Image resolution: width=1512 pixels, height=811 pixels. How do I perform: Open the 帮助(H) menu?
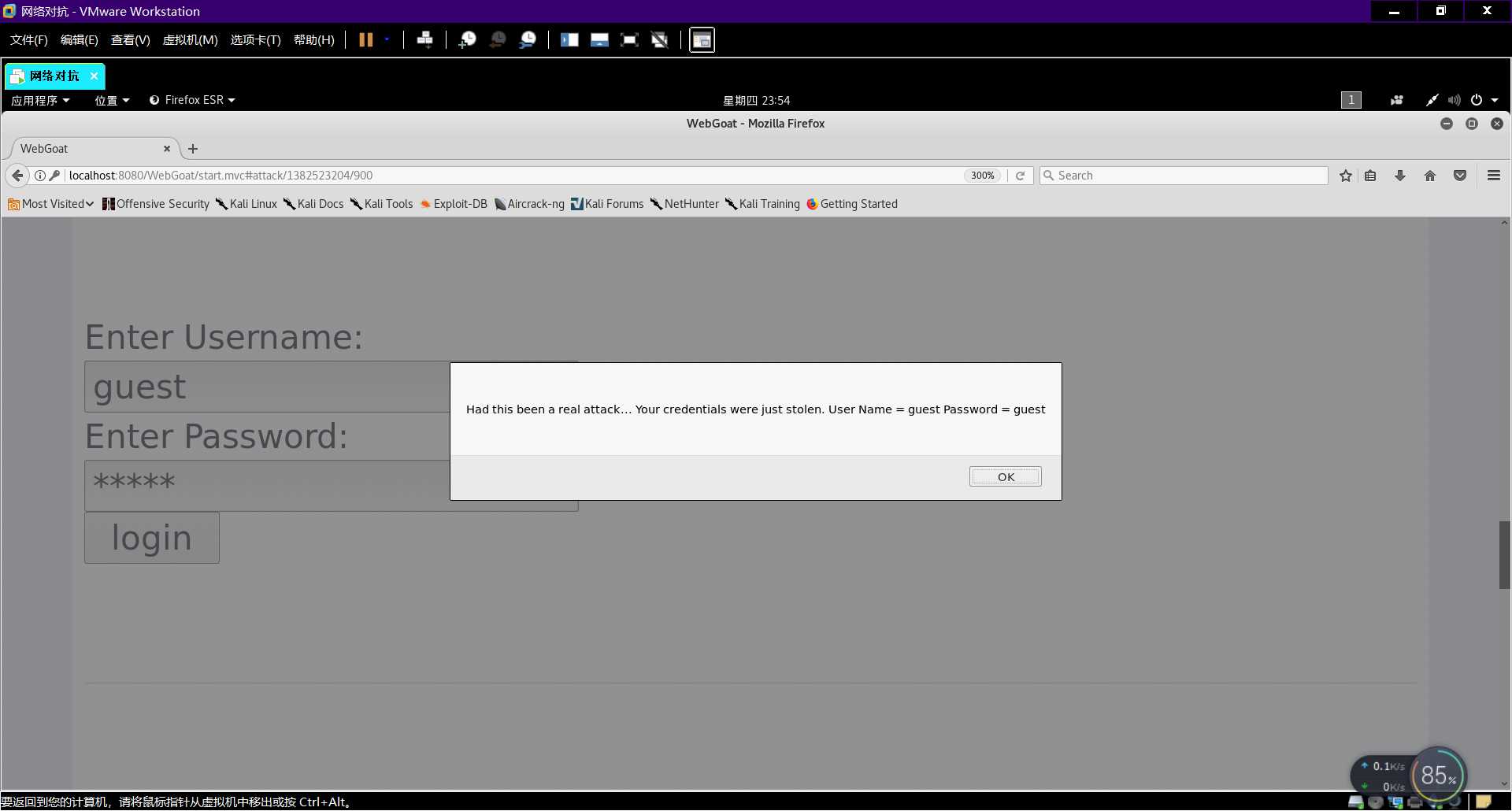coord(313,39)
